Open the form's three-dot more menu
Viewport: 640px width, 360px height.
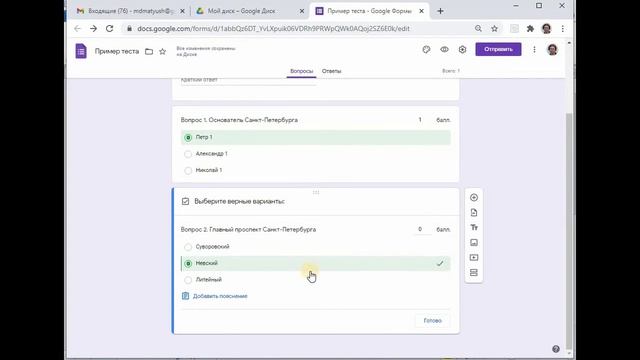534,49
